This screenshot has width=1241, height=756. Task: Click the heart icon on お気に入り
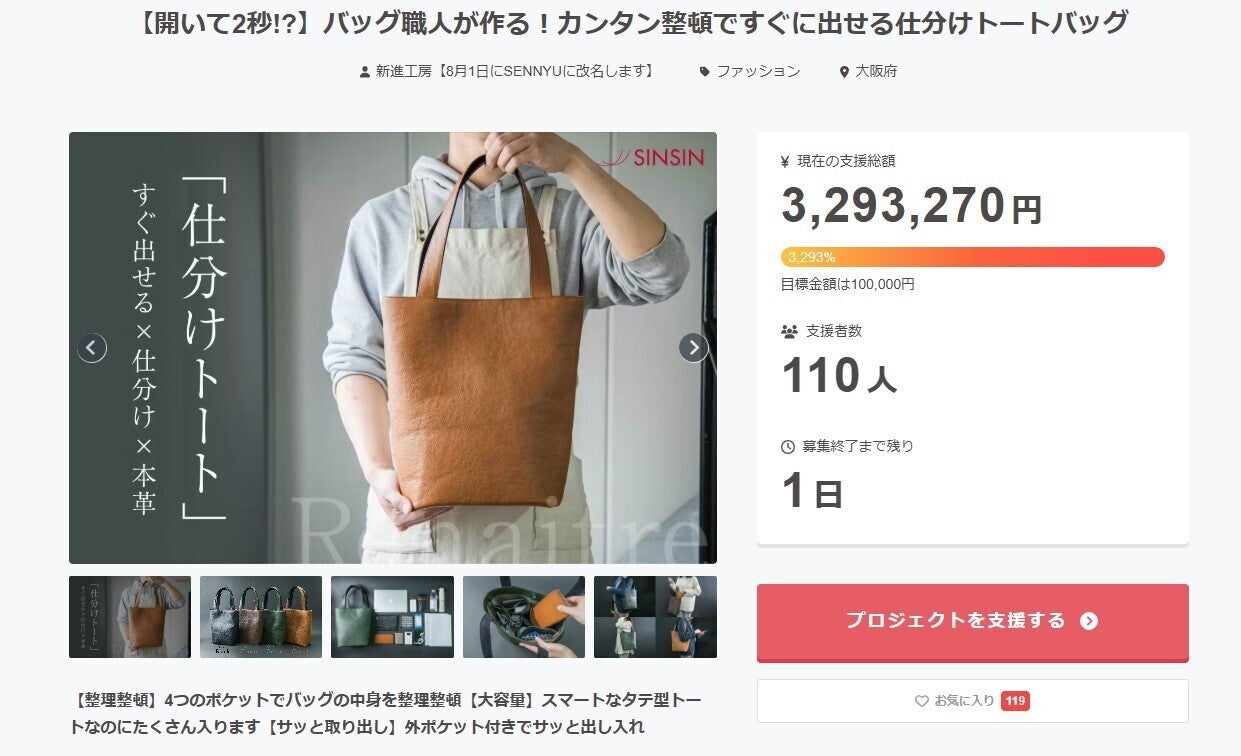point(922,701)
